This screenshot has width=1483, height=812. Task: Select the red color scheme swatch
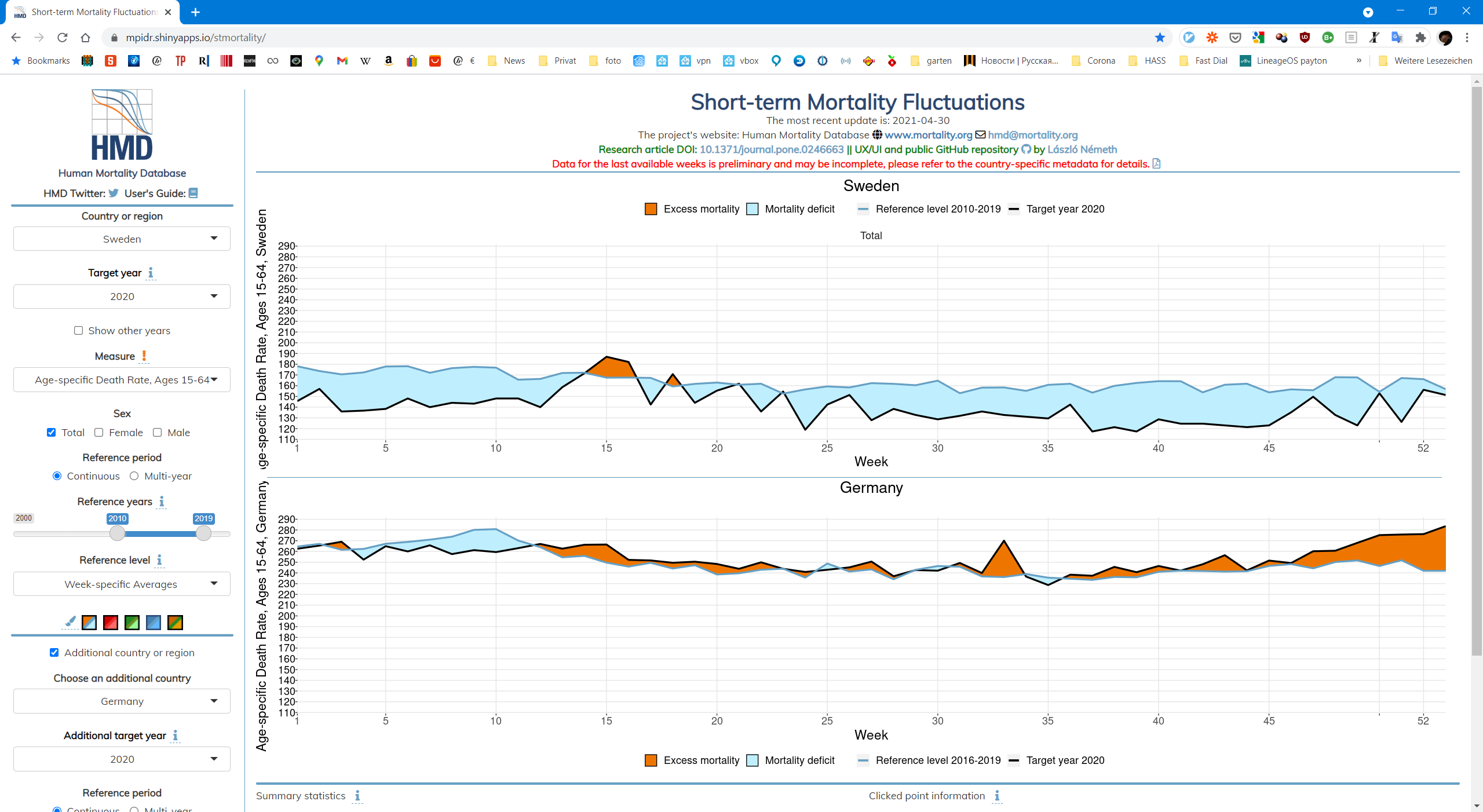click(111, 623)
